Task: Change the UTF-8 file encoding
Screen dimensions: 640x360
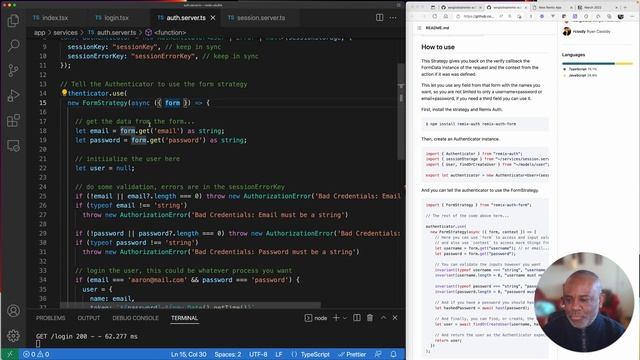Action: pos(258,354)
